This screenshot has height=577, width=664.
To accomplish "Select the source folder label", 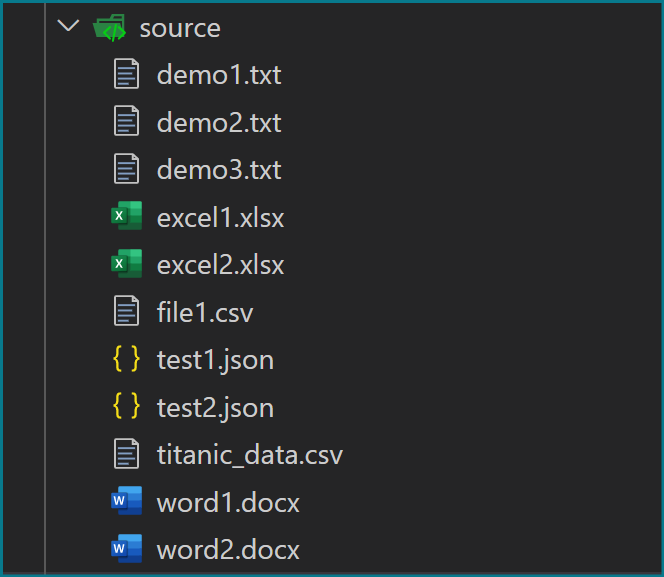I will point(180,29).
